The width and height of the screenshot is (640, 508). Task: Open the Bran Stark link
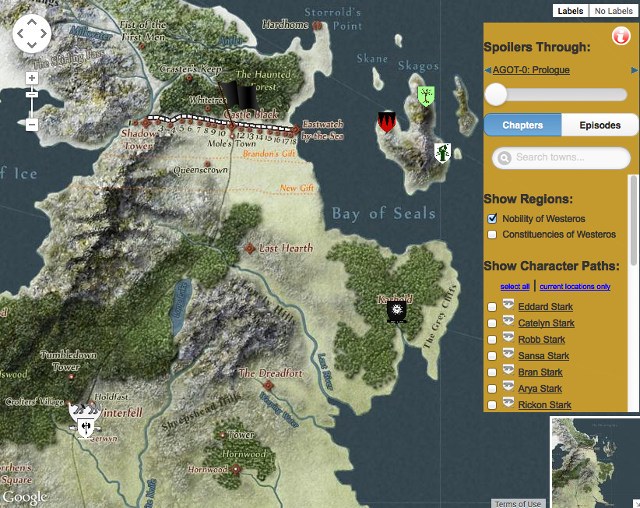pyautogui.click(x=540, y=372)
